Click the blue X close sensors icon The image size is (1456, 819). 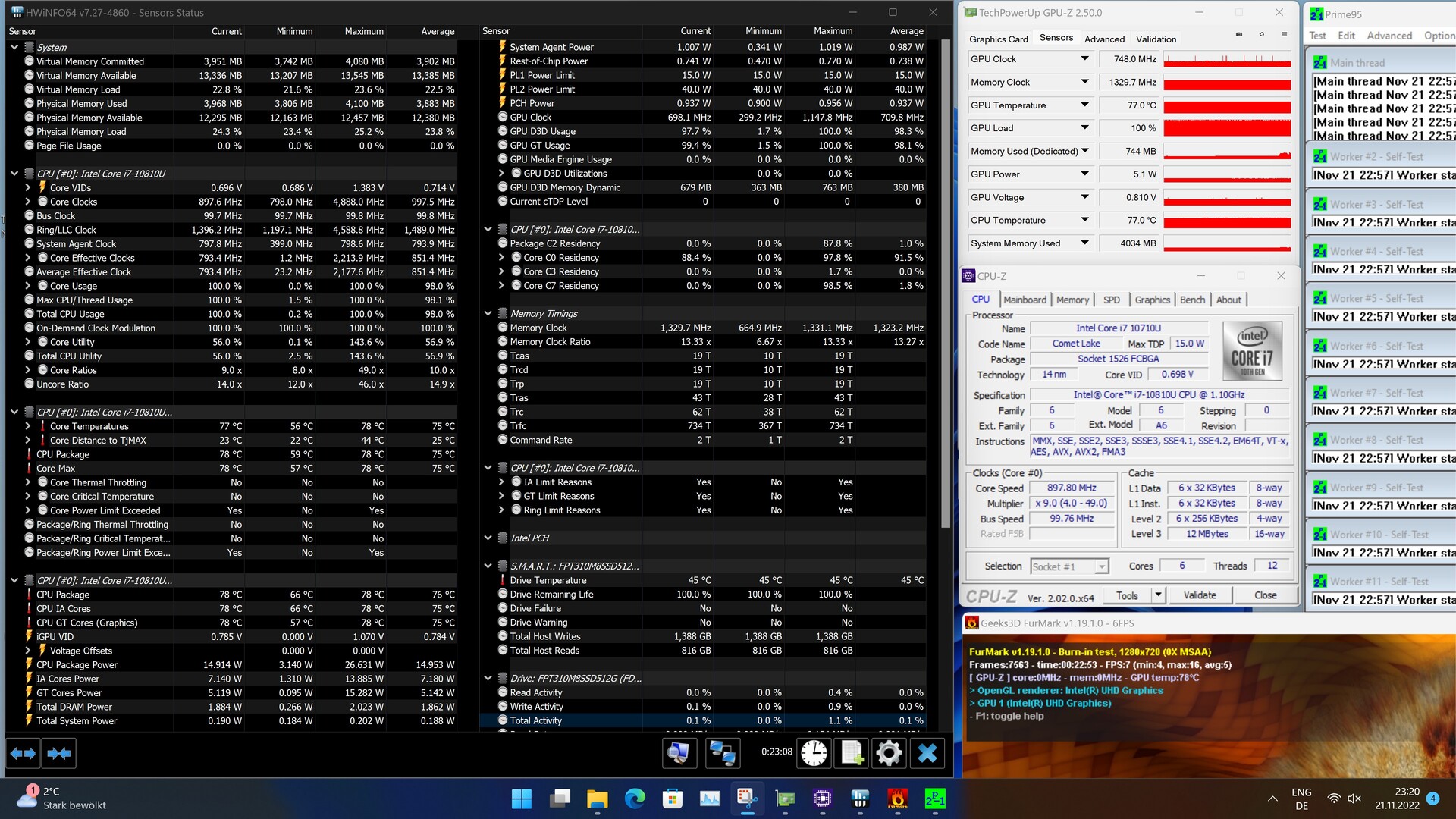tap(927, 753)
